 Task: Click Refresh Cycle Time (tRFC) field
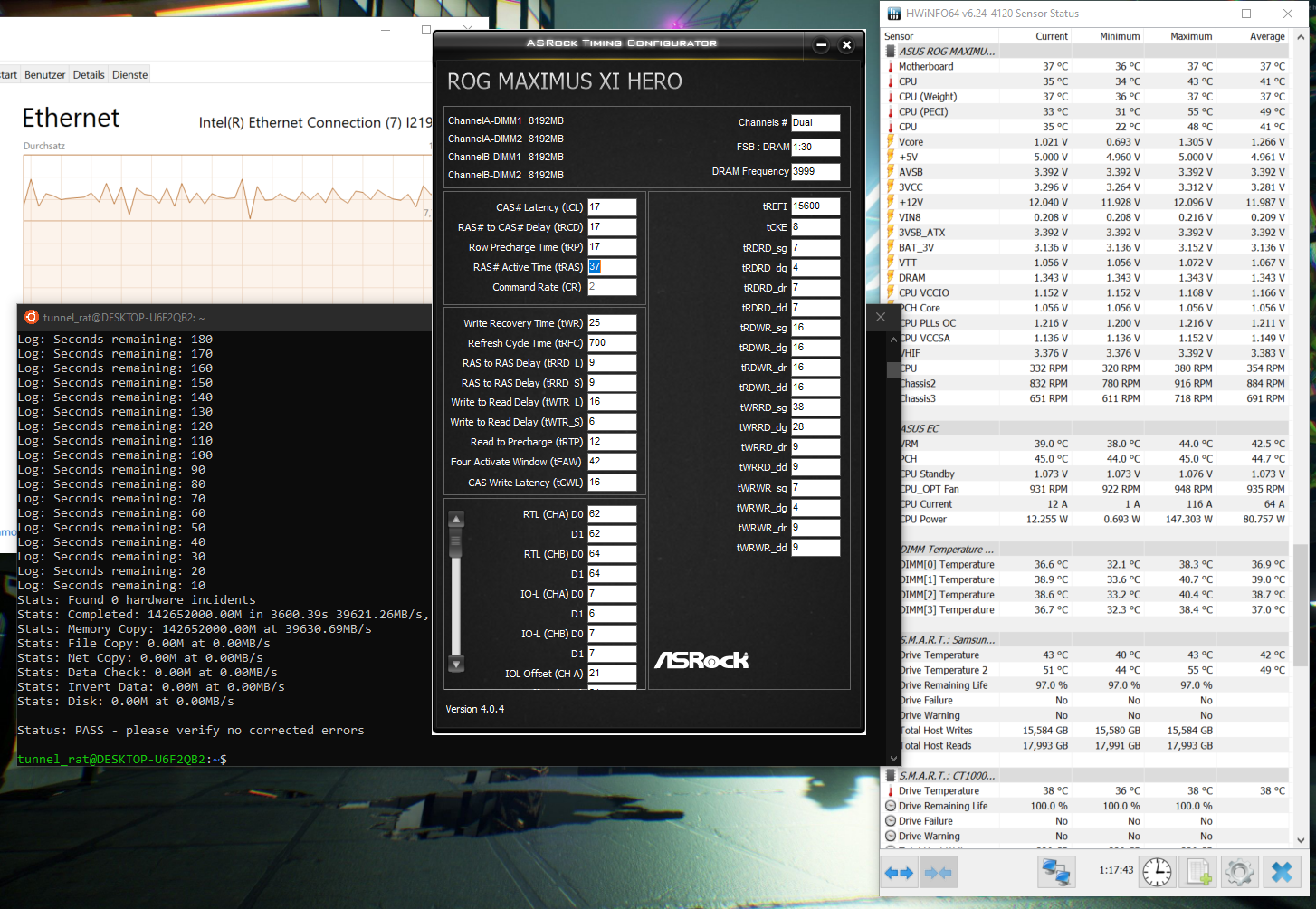pos(612,343)
